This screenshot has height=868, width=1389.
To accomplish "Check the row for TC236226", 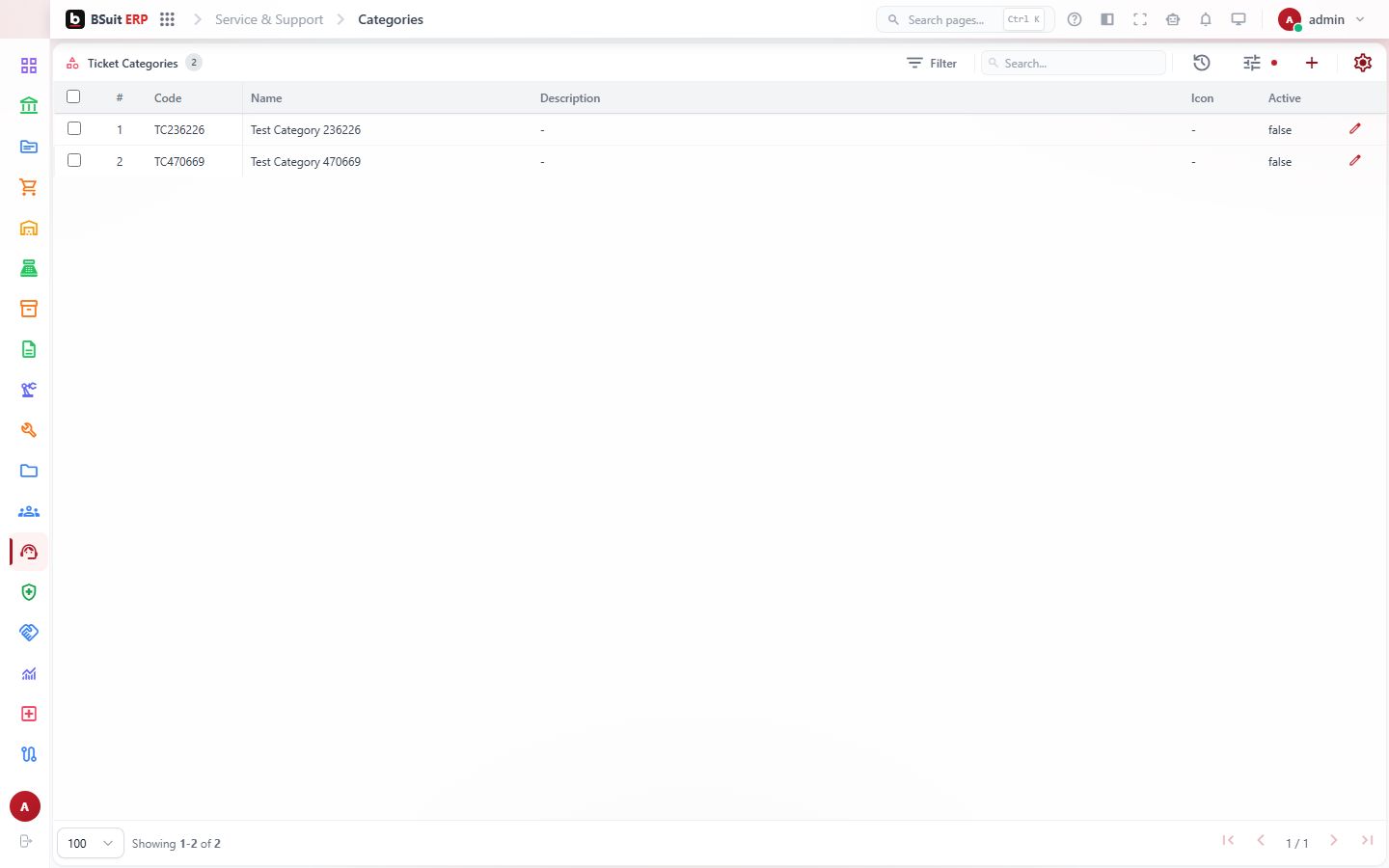I will tap(74, 128).
